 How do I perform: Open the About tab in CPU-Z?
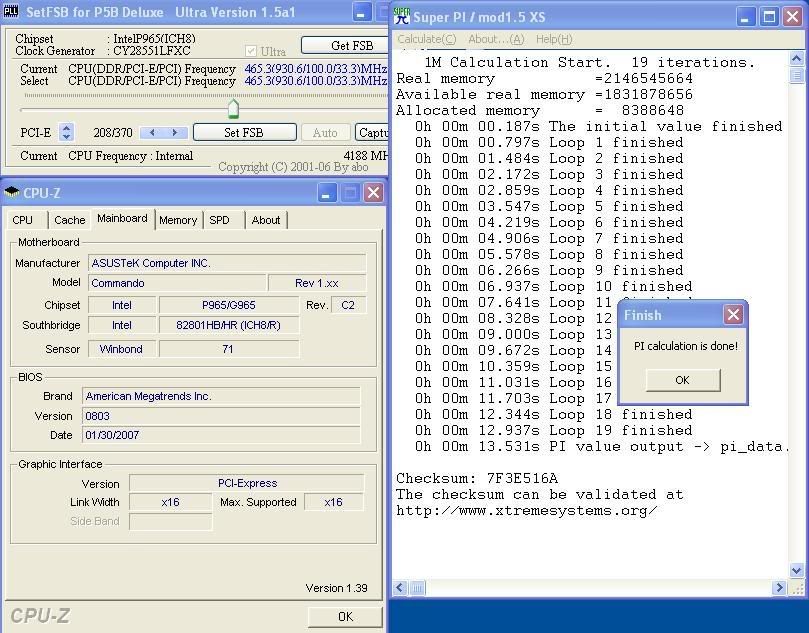266,220
